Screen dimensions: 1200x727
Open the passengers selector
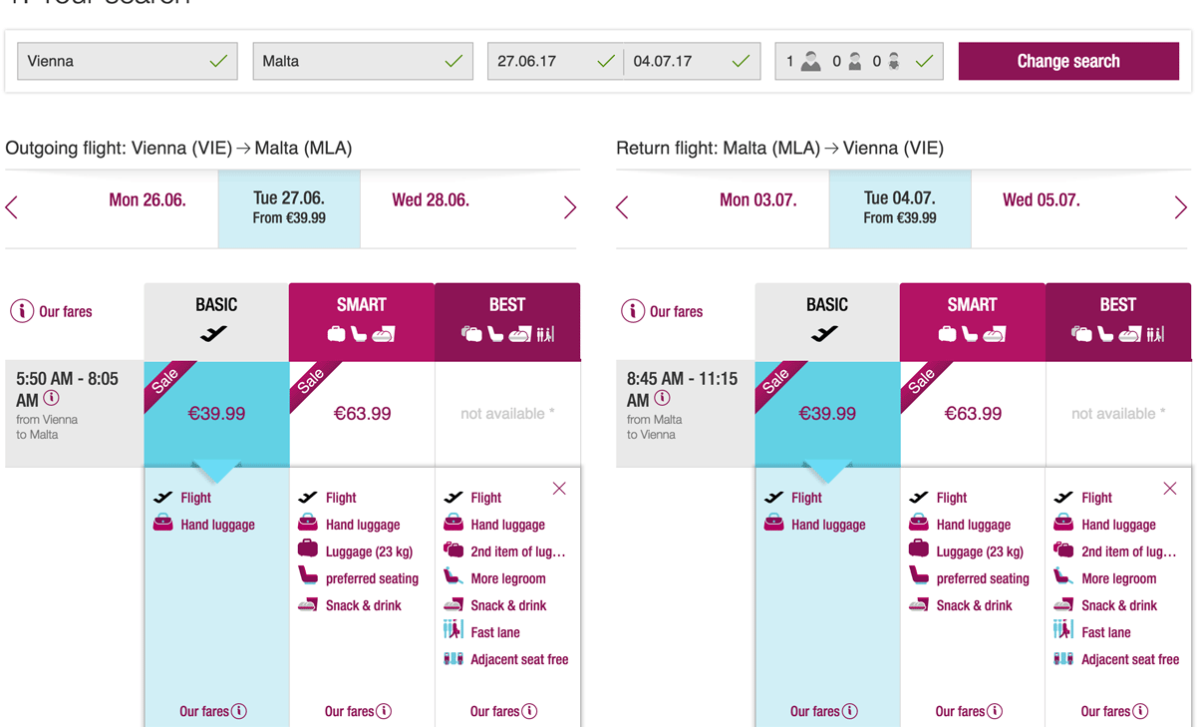click(859, 61)
